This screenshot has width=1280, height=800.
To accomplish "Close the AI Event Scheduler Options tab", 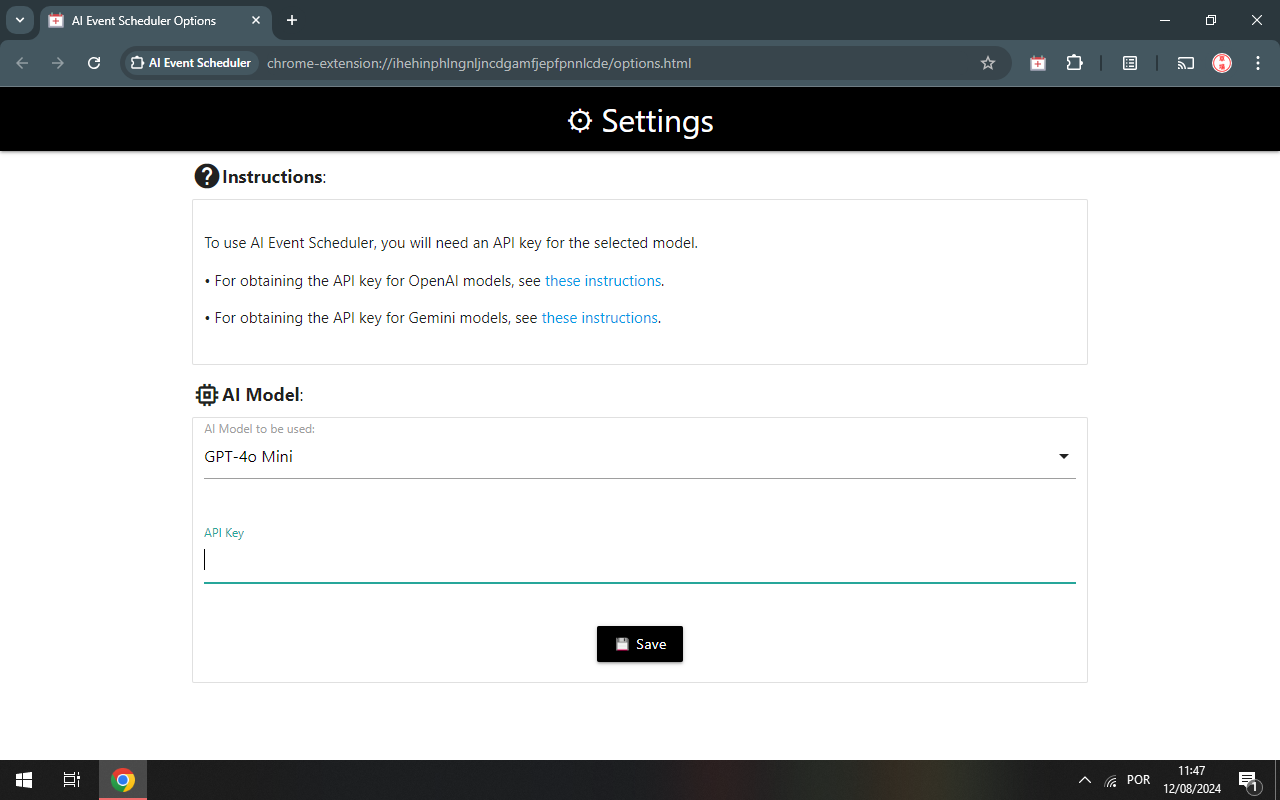I will 256,20.
